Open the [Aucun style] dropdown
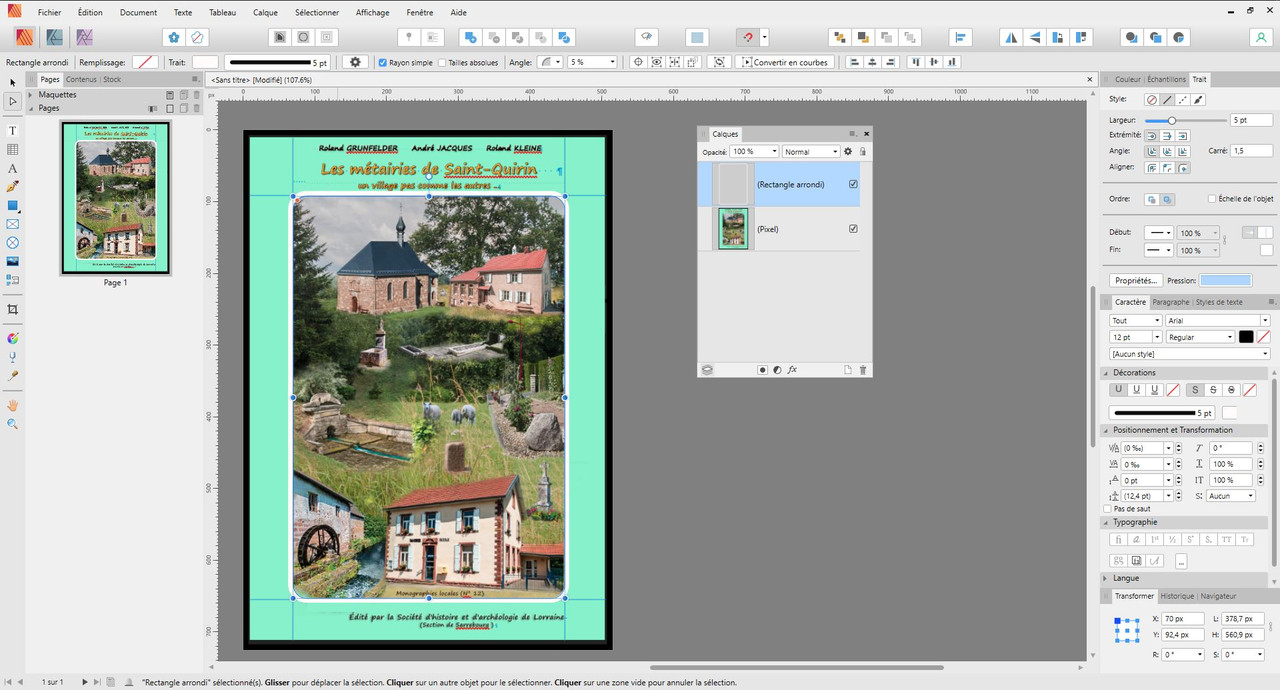The image size is (1280, 690). (x=1189, y=354)
